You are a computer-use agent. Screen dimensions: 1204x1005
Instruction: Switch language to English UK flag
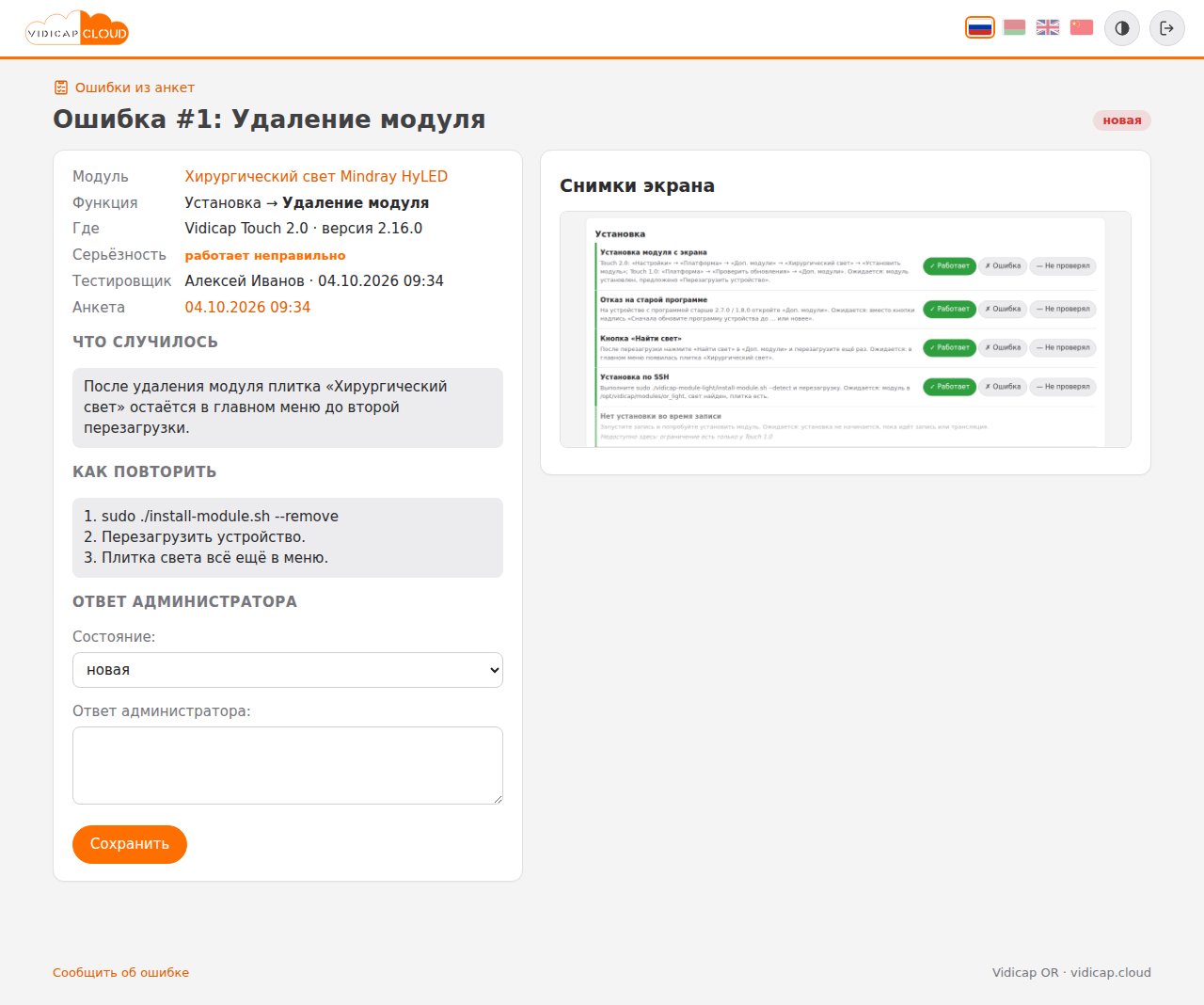pyautogui.click(x=1048, y=27)
